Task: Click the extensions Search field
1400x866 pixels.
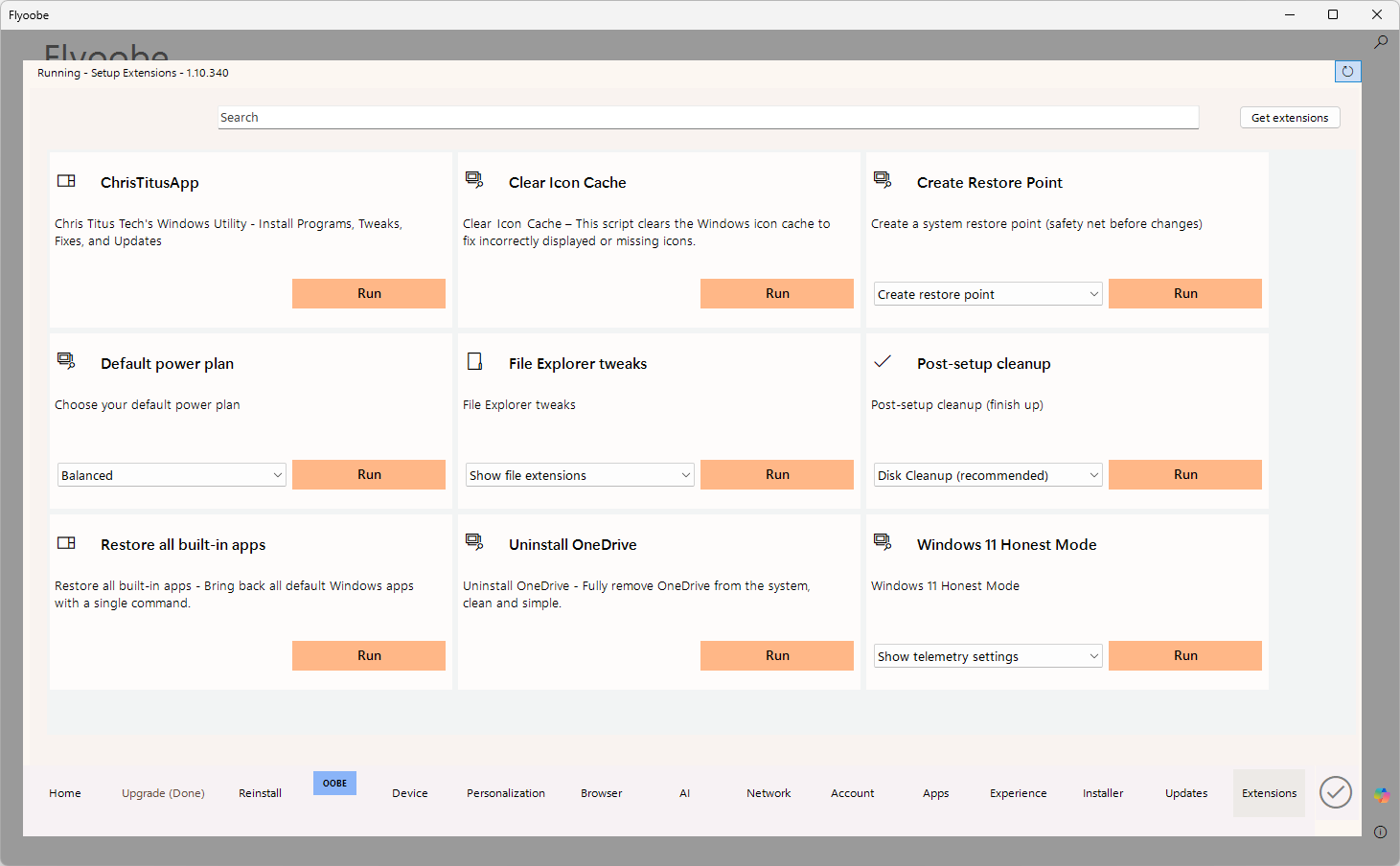Action: tap(708, 117)
